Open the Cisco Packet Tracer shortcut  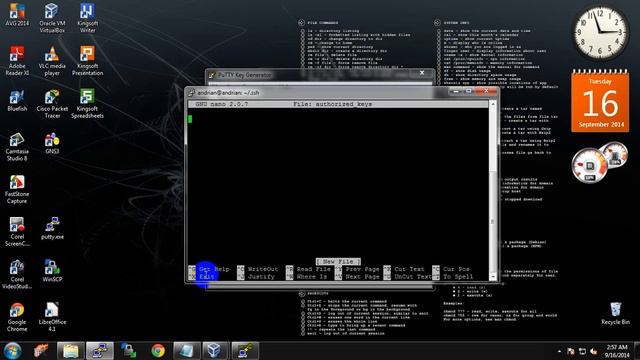52,104
